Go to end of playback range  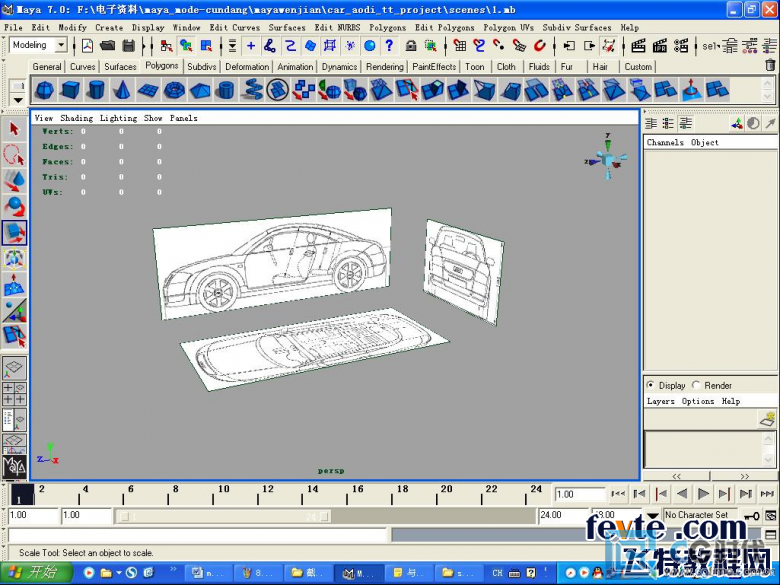(767, 494)
